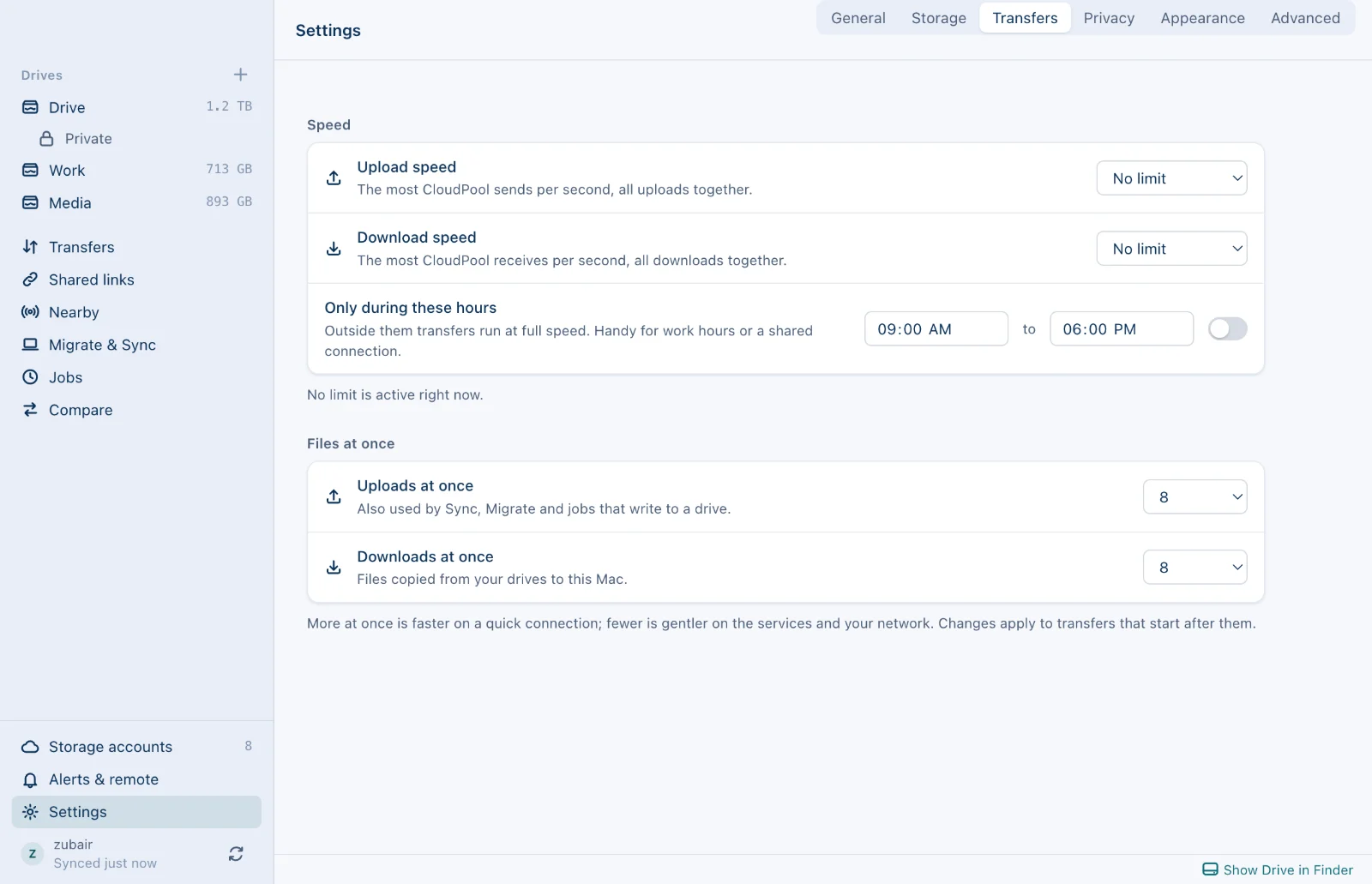Click the Compare arrows icon

[30, 410]
